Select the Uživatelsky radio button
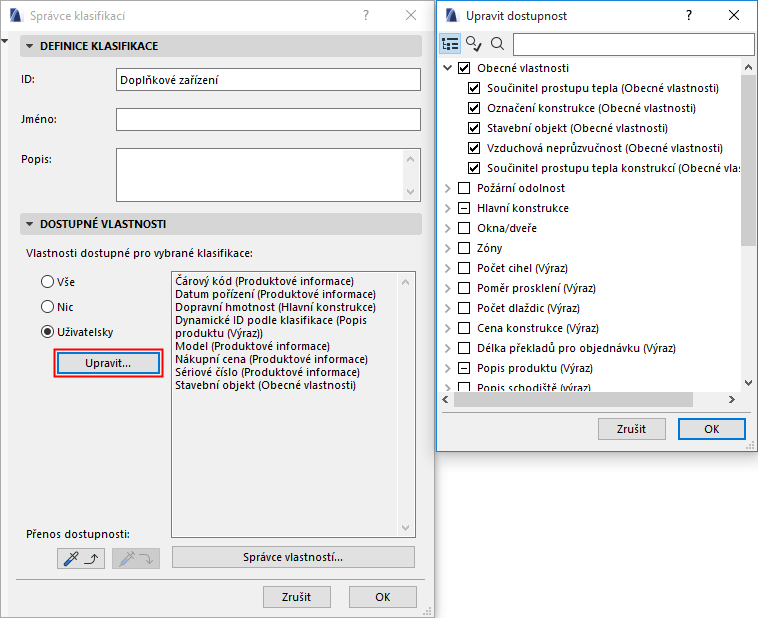 (47, 332)
